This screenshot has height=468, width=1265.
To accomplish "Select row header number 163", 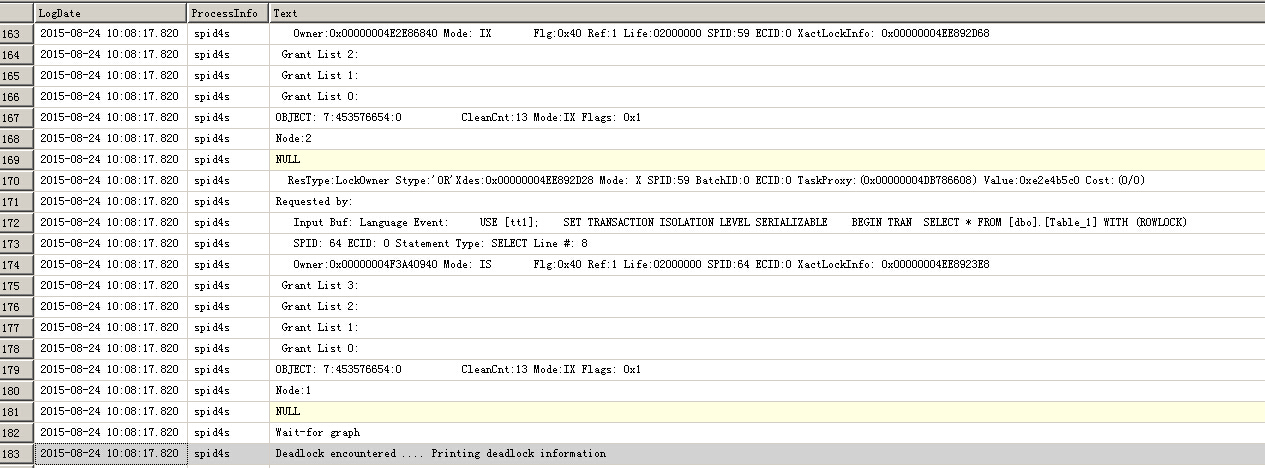I will click(17, 33).
